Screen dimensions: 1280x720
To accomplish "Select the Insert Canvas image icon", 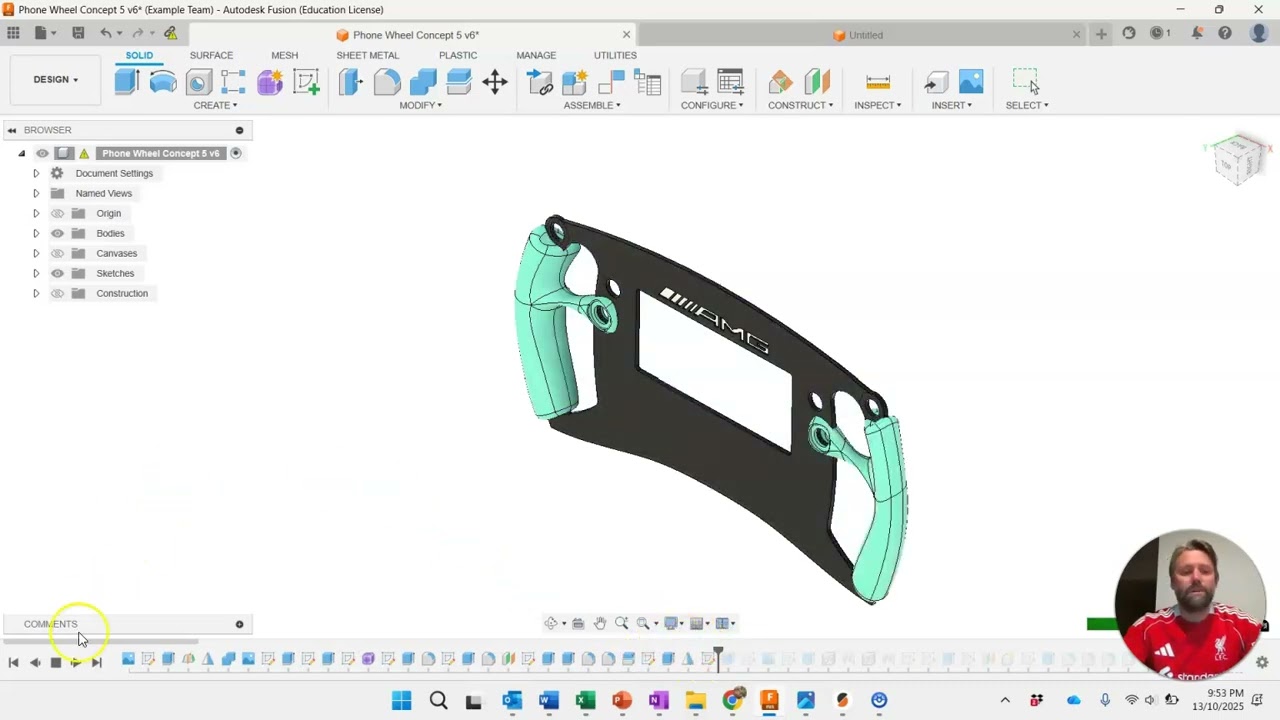I will pyautogui.click(x=971, y=82).
